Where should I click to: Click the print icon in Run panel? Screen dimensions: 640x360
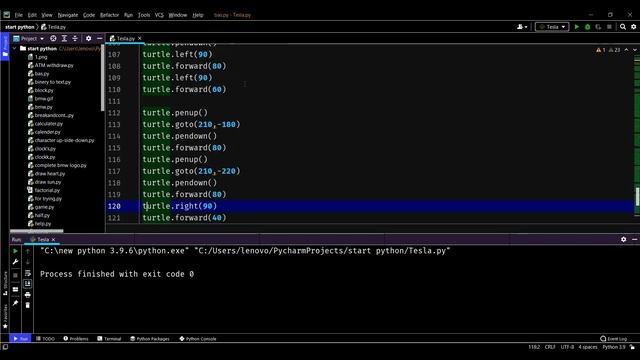(x=28, y=295)
